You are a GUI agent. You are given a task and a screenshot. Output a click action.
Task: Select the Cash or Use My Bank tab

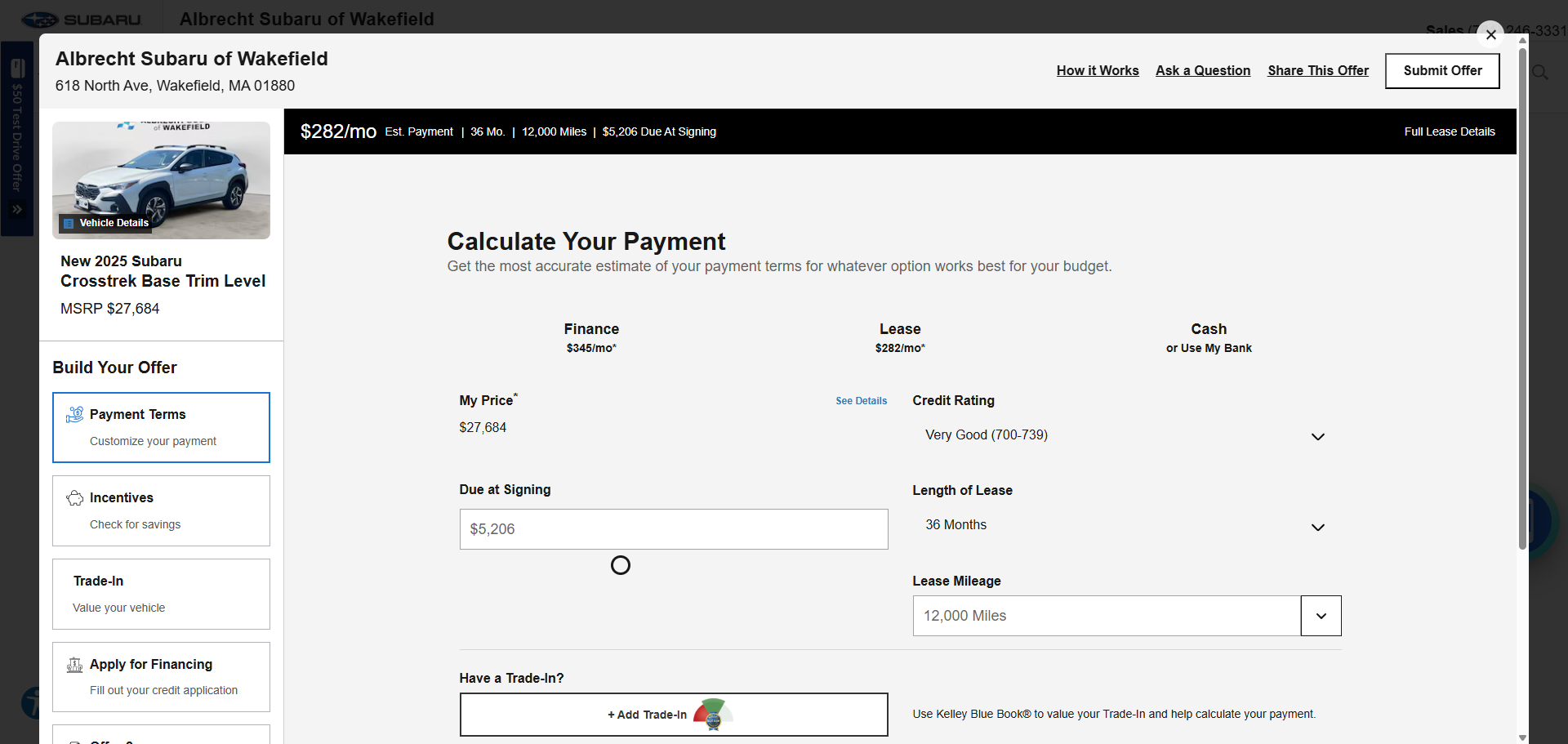tap(1209, 337)
